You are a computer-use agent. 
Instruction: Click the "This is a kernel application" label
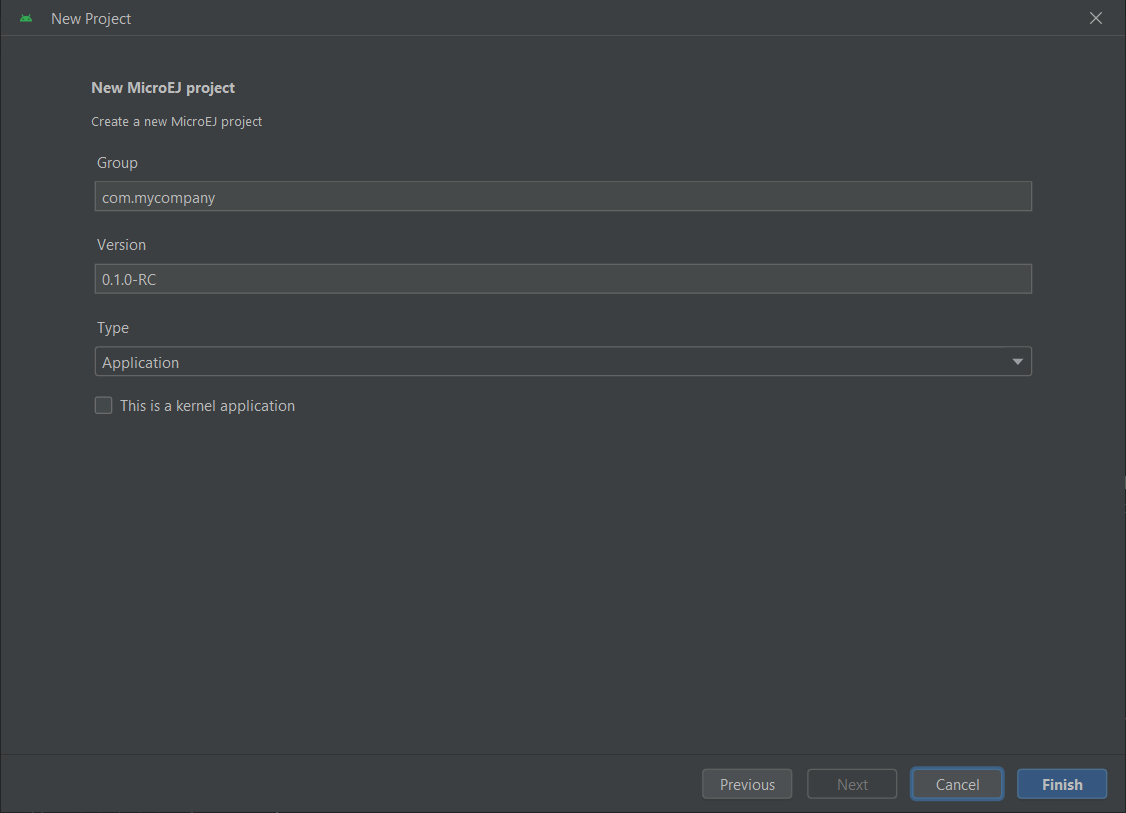click(x=207, y=406)
